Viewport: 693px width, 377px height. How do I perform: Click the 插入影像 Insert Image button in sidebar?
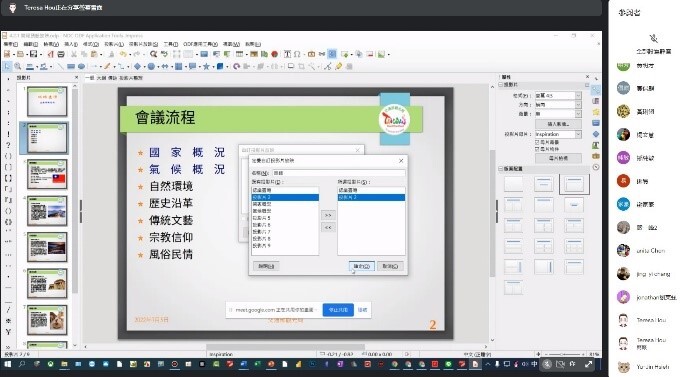point(558,124)
